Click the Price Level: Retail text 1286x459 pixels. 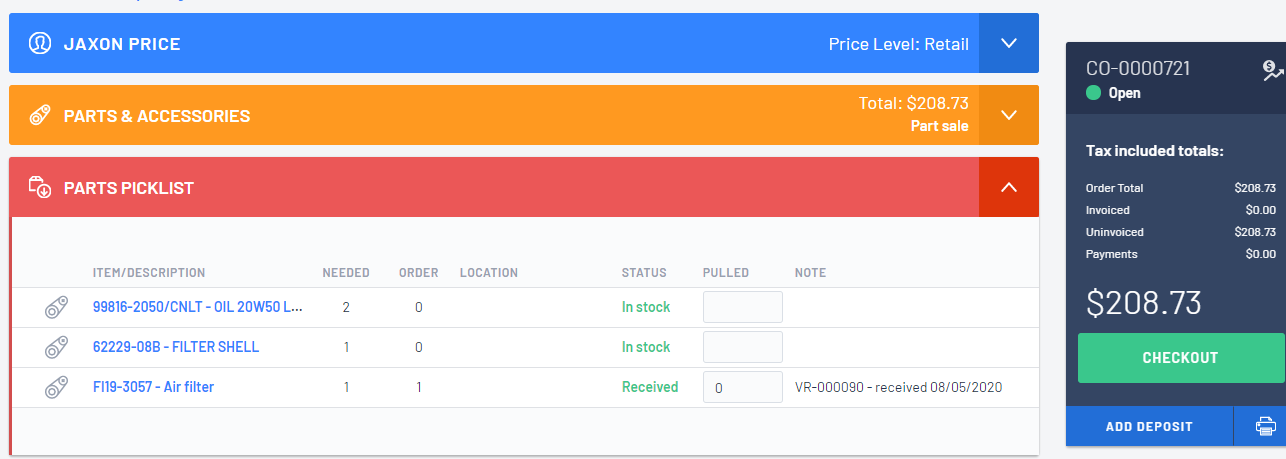tap(899, 44)
